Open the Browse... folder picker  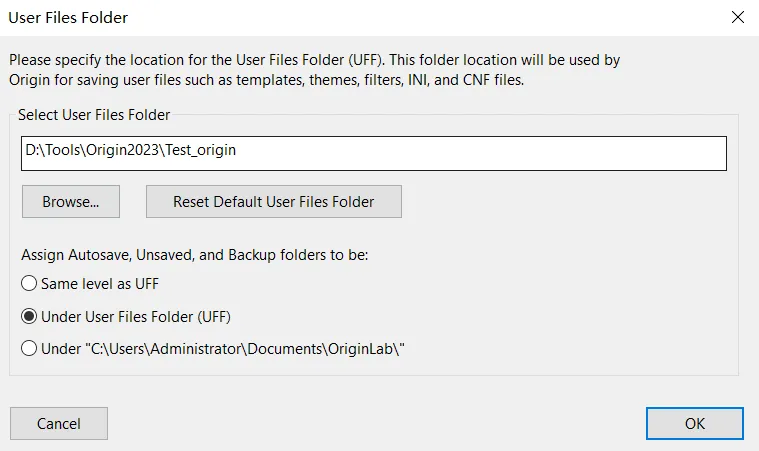click(70, 201)
